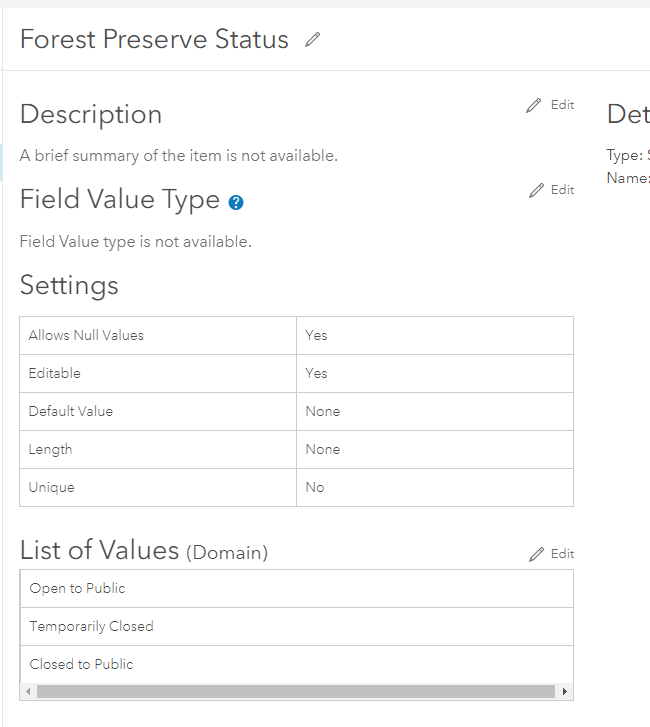The height and width of the screenshot is (727, 650).
Task: Click the pencil icon beside the Forest Preserve Status title
Action: click(x=313, y=40)
